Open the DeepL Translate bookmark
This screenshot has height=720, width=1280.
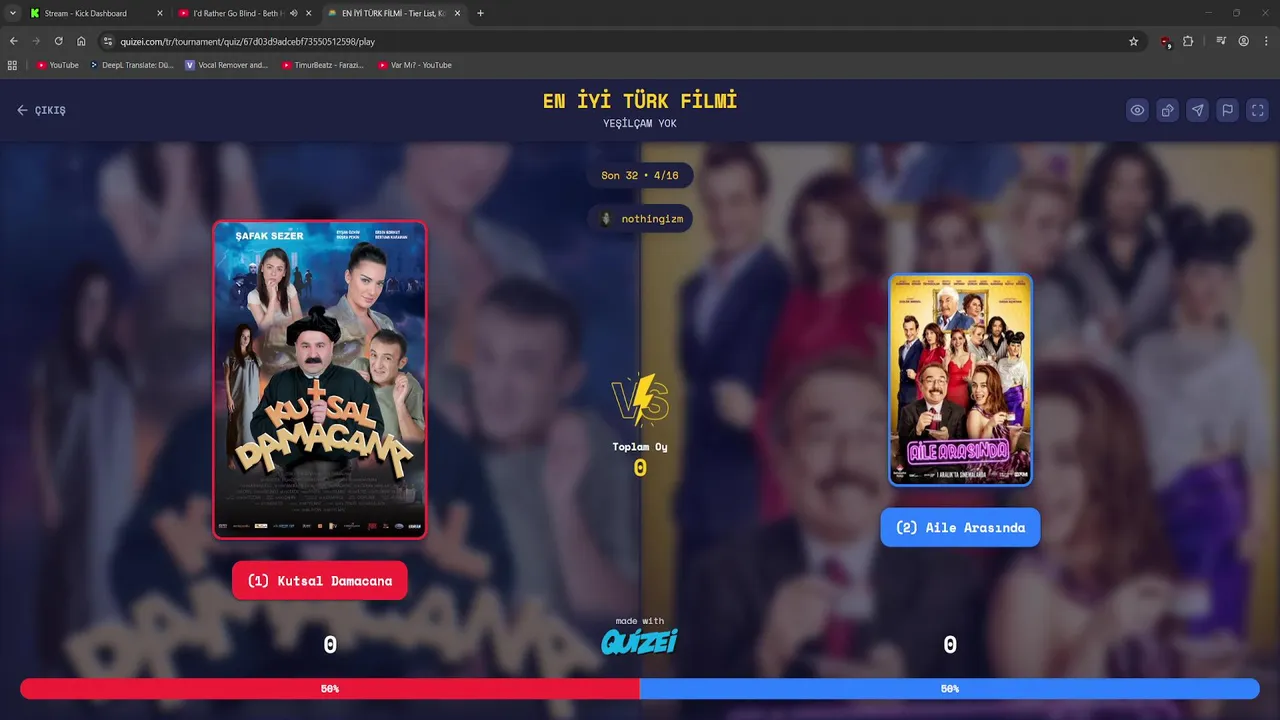pyautogui.click(x=132, y=65)
